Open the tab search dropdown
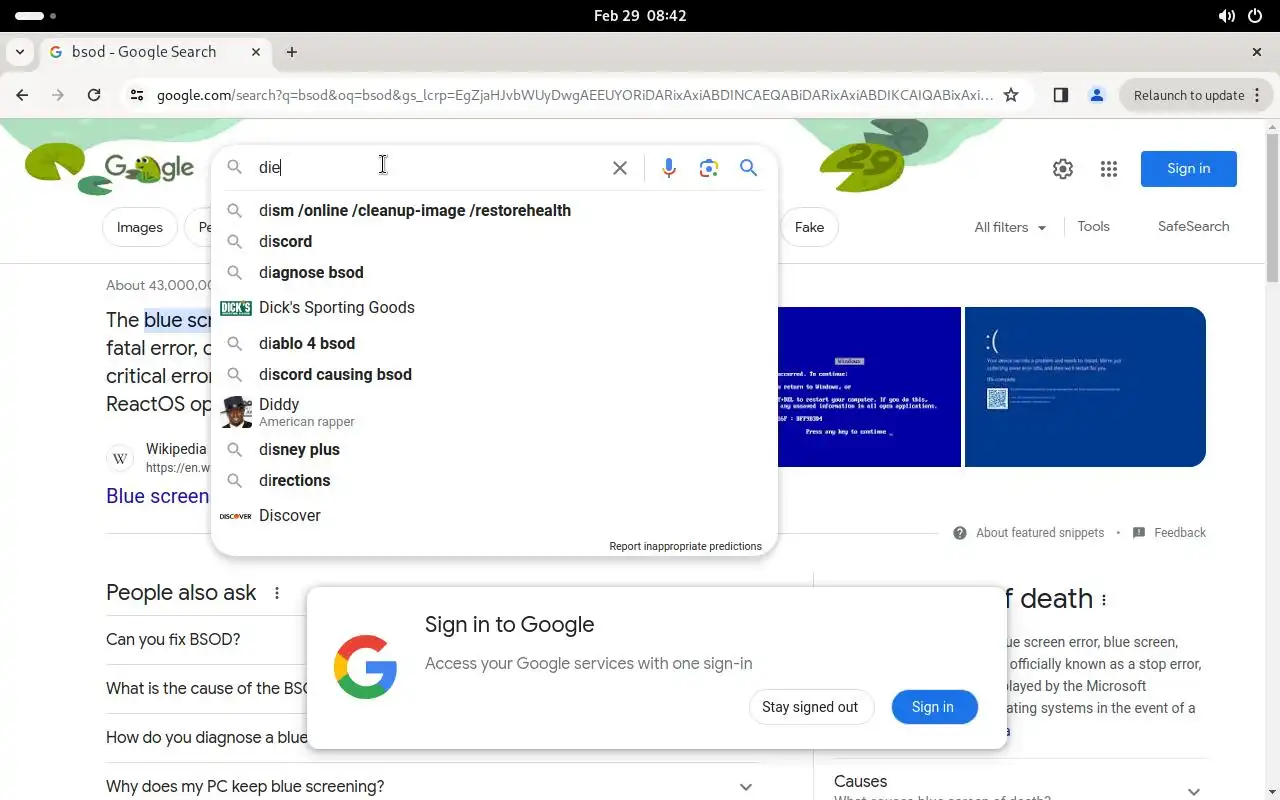 [x=21, y=52]
